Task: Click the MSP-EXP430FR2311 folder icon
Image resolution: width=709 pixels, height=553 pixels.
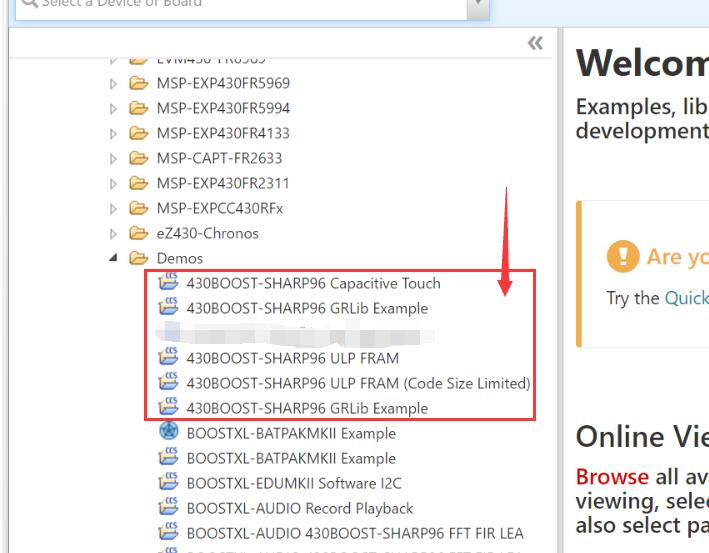Action: tap(138, 183)
